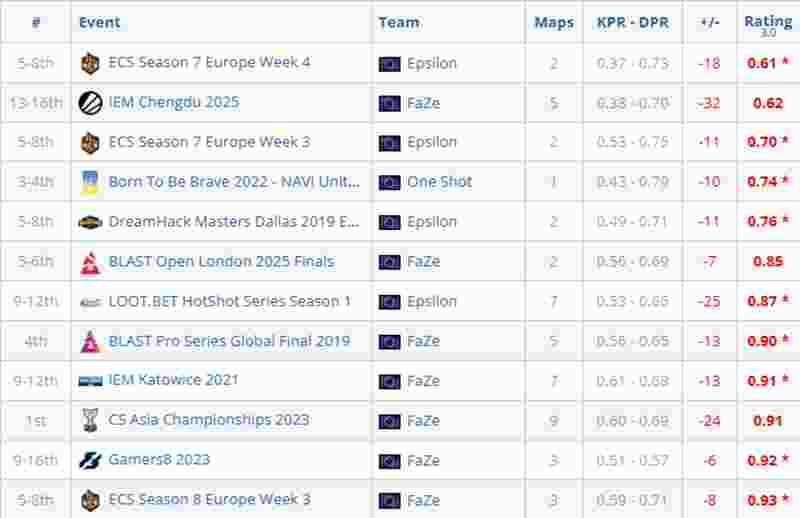Click the IEM Chengdu 2025 event logo
The height and width of the screenshot is (518, 800).
coord(90,102)
